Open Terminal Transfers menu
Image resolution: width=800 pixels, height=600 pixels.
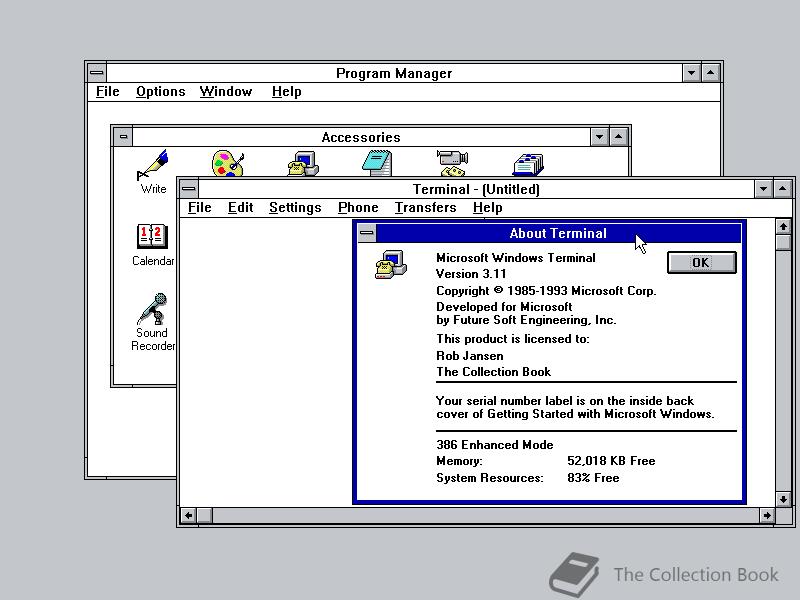[426, 208]
